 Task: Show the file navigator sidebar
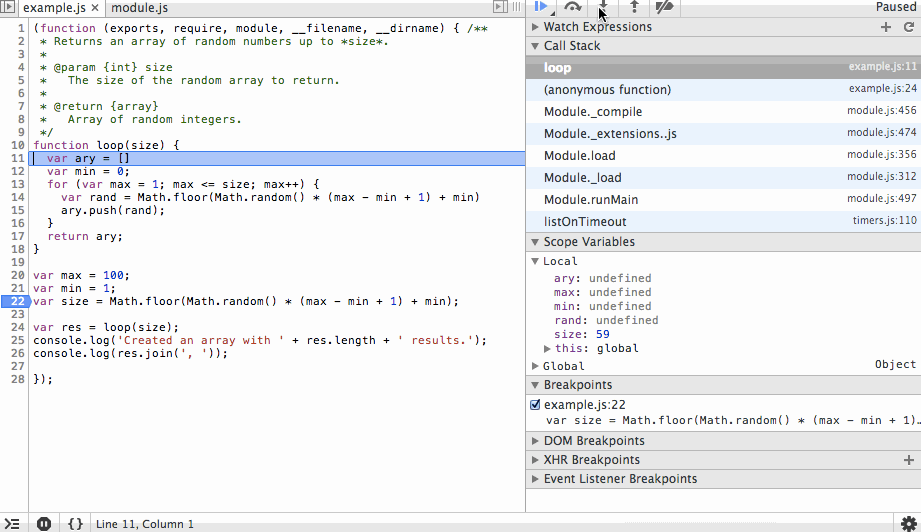coord(9,8)
